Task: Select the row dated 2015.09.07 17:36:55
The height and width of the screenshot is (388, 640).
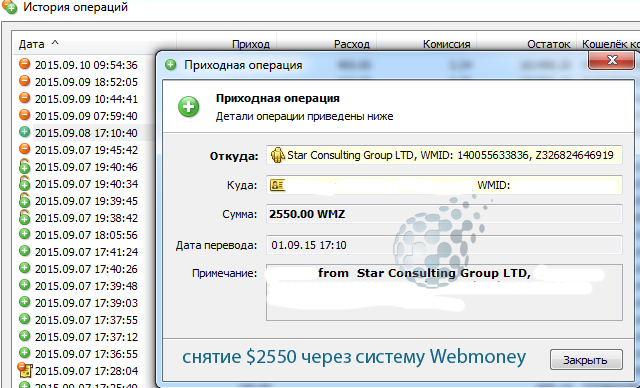Action: pyautogui.click(x=86, y=354)
